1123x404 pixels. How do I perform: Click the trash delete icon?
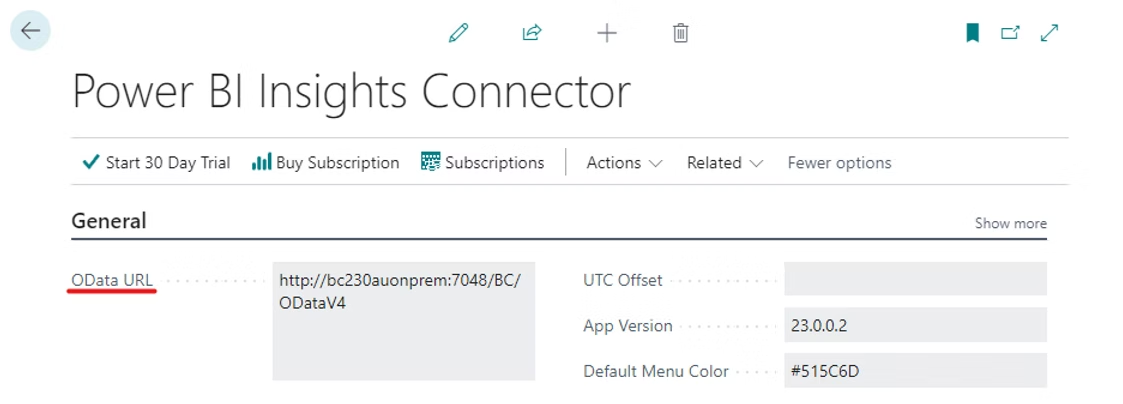681,33
